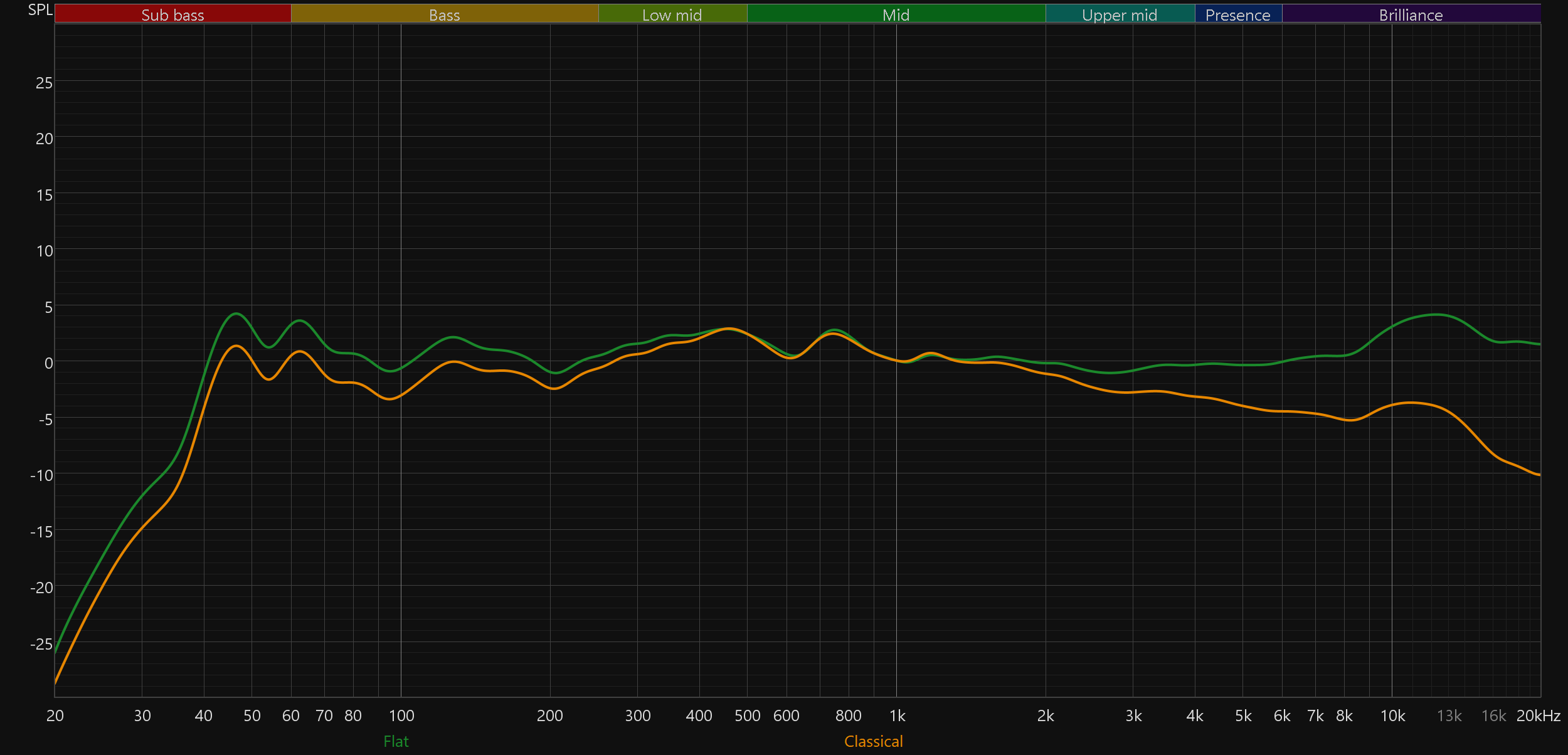Click the 100 Hz axis label
Image resolution: width=1568 pixels, height=755 pixels.
click(401, 715)
